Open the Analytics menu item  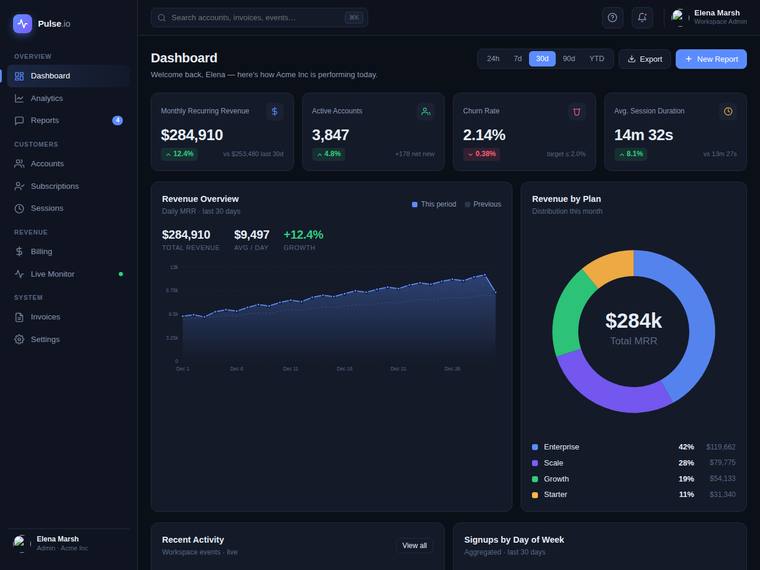(69, 98)
